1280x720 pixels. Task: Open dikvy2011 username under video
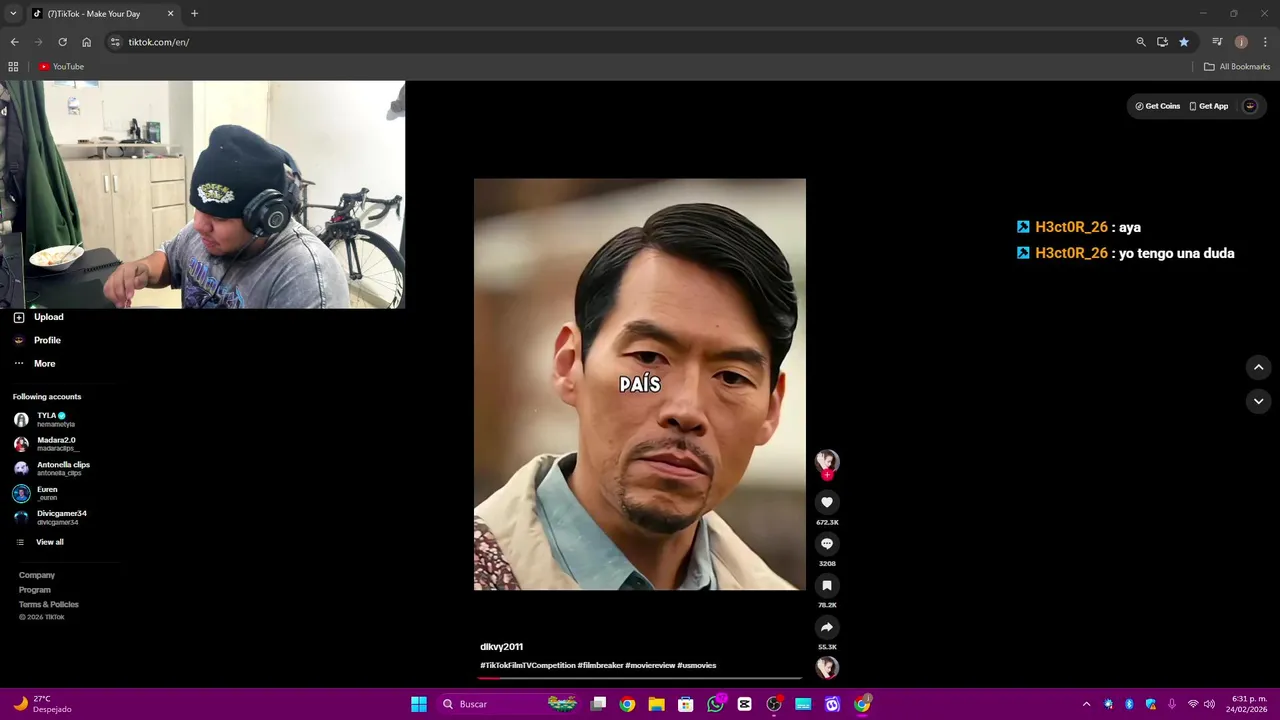pyautogui.click(x=501, y=647)
